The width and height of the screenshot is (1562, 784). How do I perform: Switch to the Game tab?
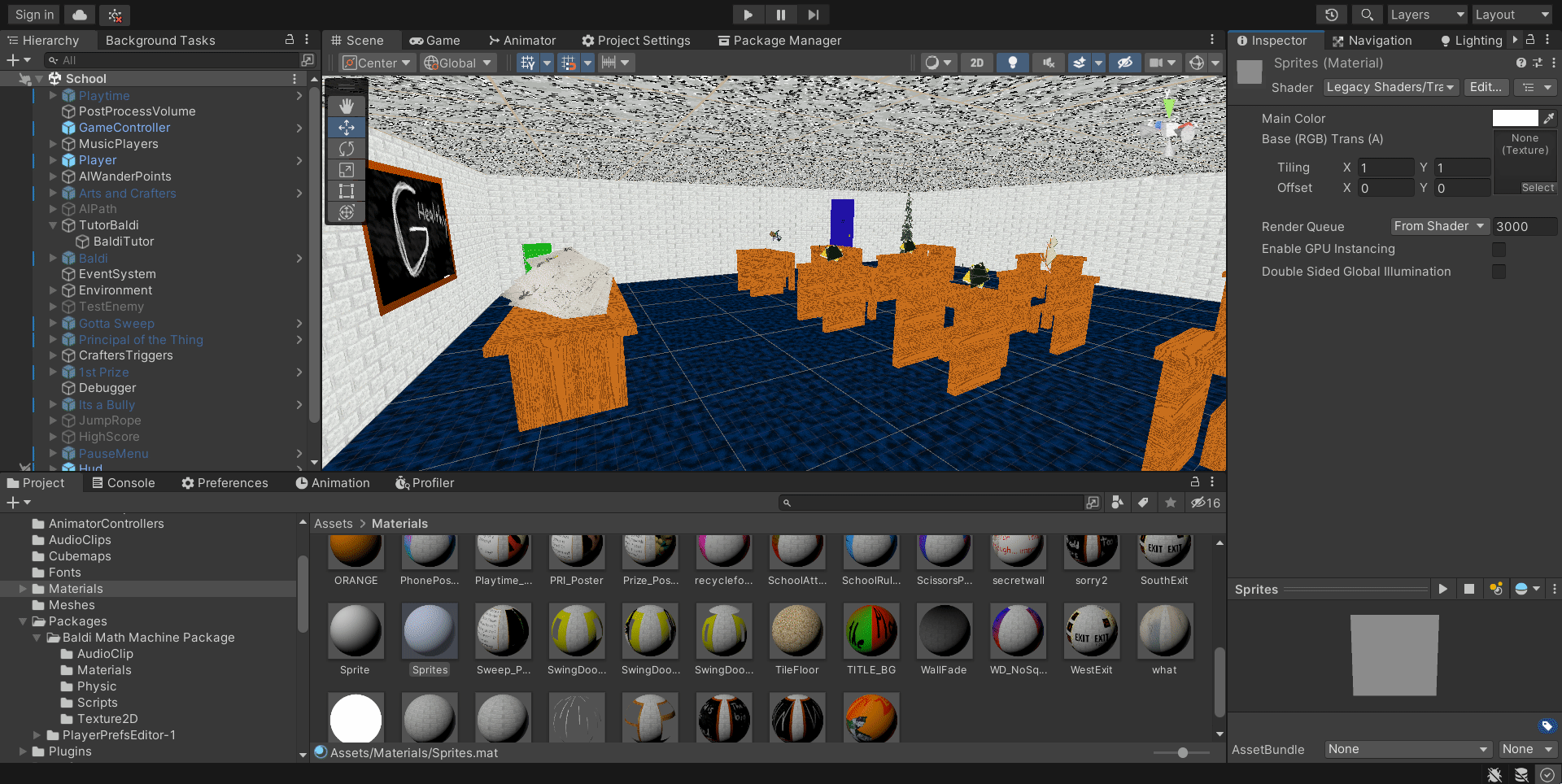435,41
